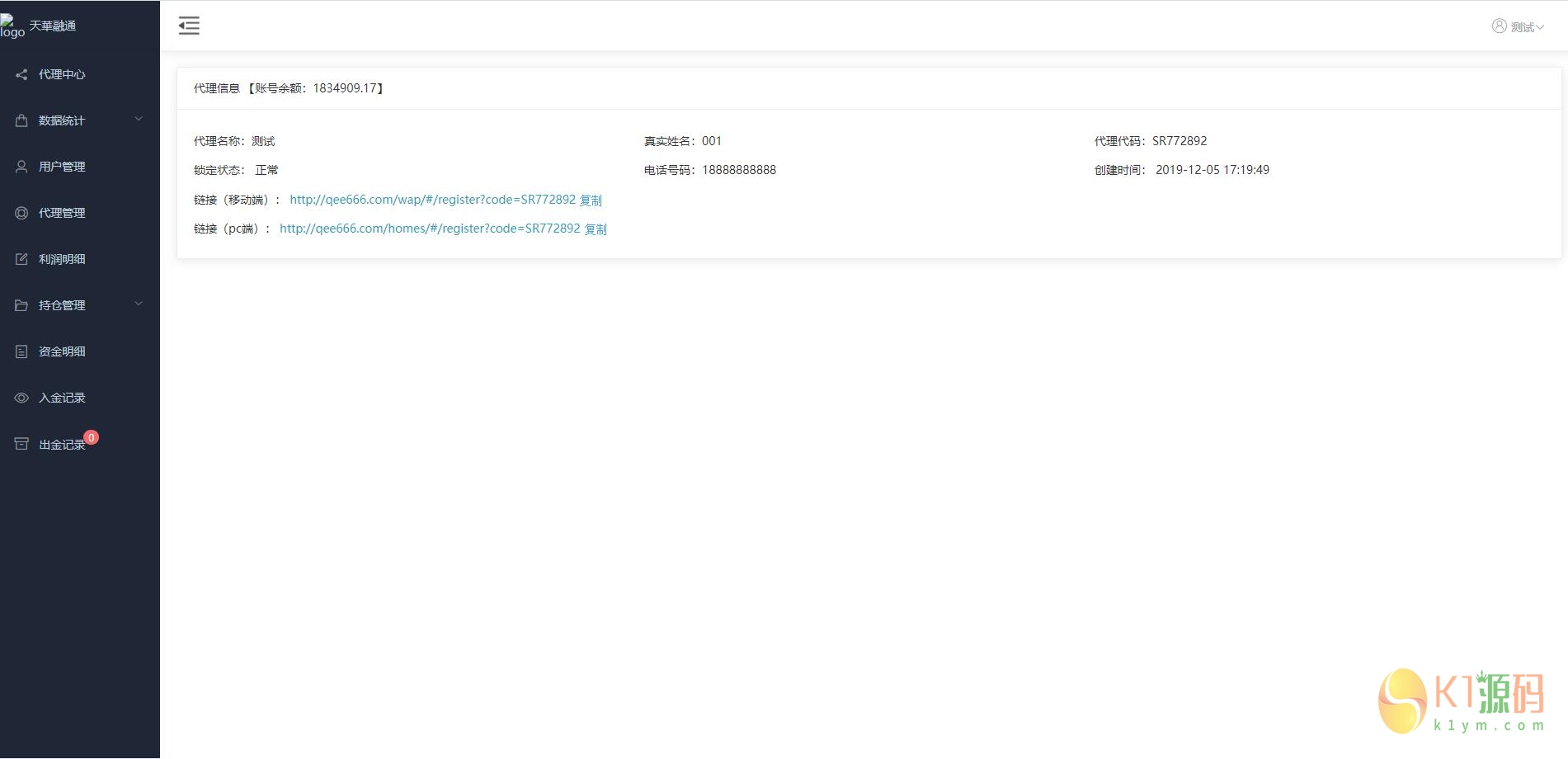Image resolution: width=1568 pixels, height=759 pixels.
Task: Open the 用户管理 menu item
Action: [80, 167]
